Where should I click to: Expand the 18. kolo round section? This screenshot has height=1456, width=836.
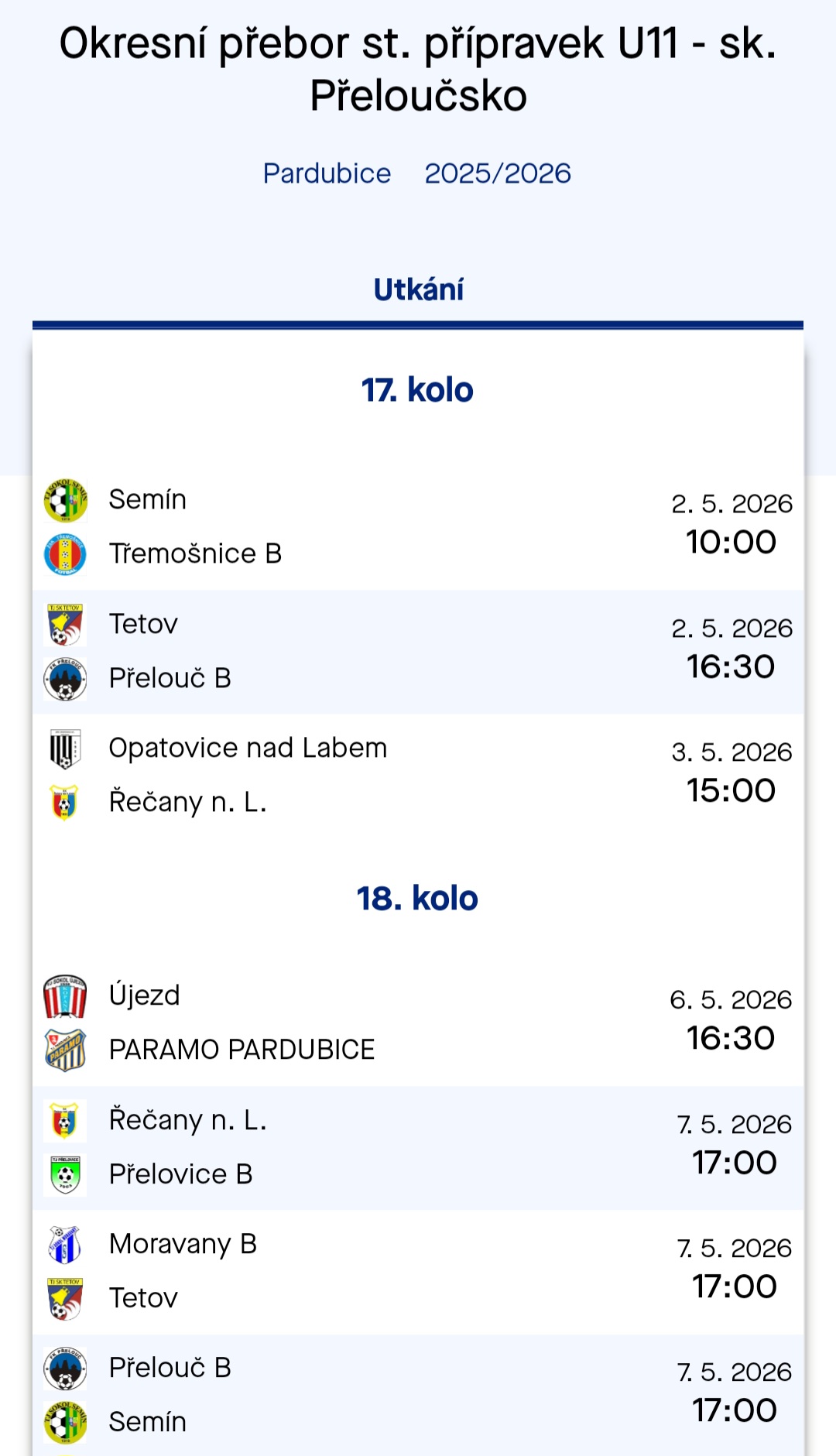tap(418, 898)
